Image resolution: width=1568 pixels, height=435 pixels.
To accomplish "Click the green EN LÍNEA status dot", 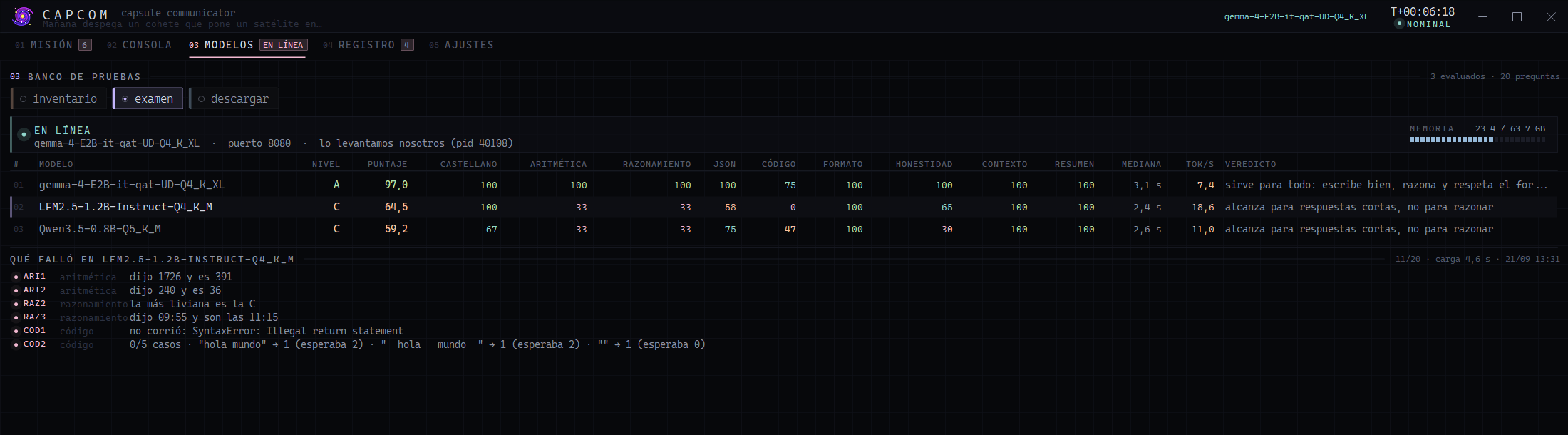I will [x=24, y=134].
